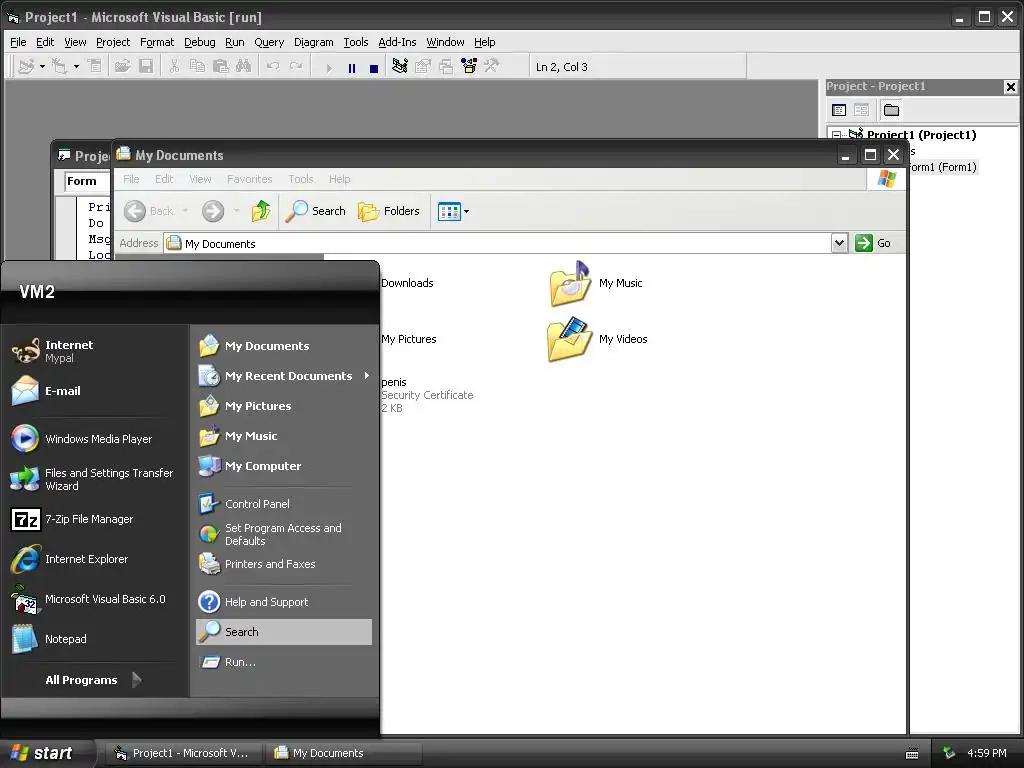Viewport: 1024px width, 768px height.
Task: Select the My Videos folder icon
Action: coord(569,339)
